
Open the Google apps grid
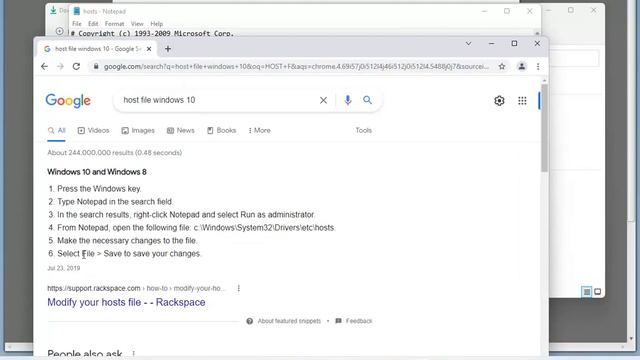click(522, 101)
